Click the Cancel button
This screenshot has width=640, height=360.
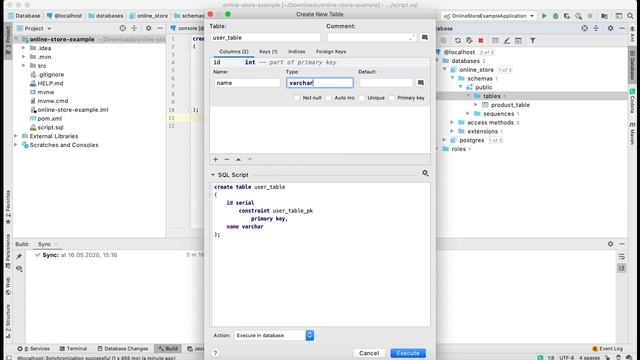(x=369, y=353)
